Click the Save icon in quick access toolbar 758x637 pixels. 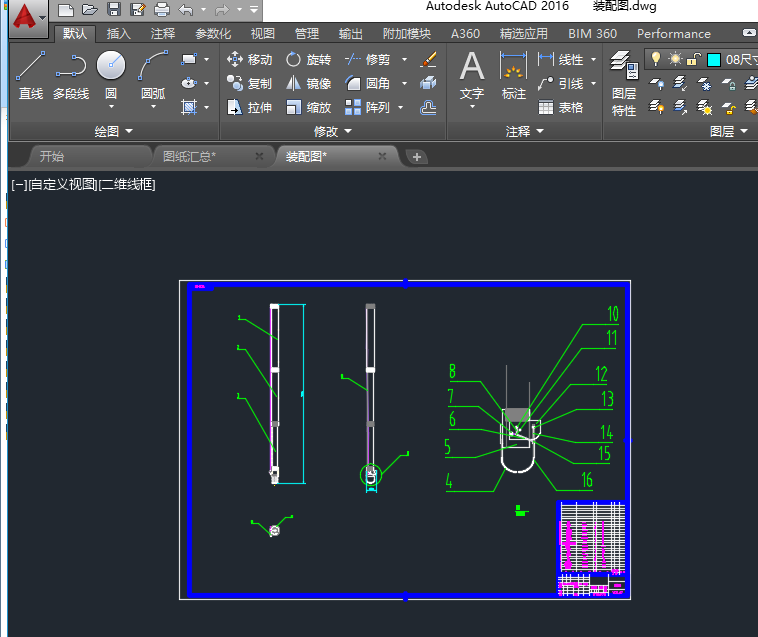pyautogui.click(x=114, y=10)
